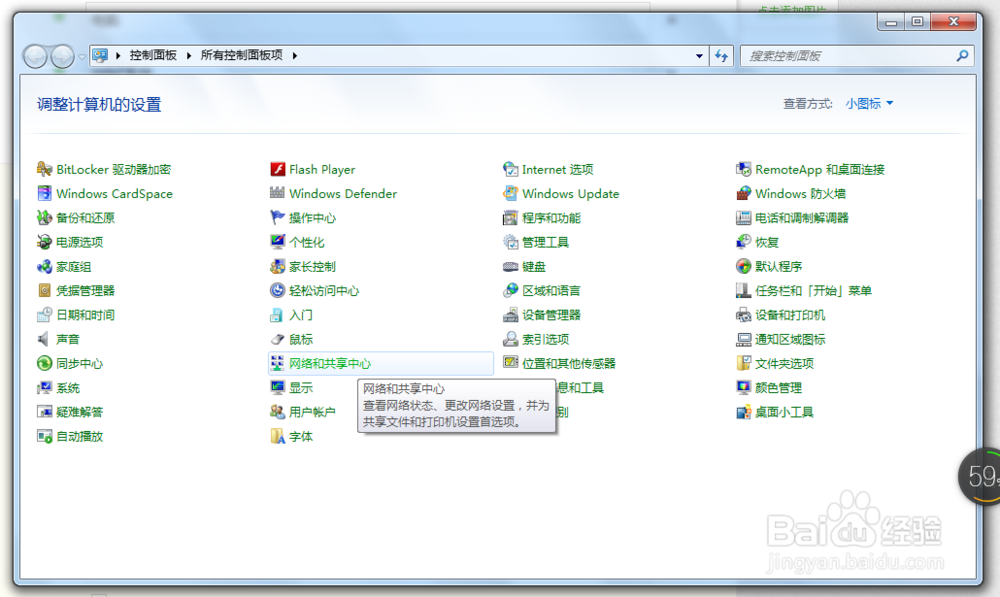Click the Internet 选项 icon
The width and height of the screenshot is (1000, 597).
pos(510,169)
